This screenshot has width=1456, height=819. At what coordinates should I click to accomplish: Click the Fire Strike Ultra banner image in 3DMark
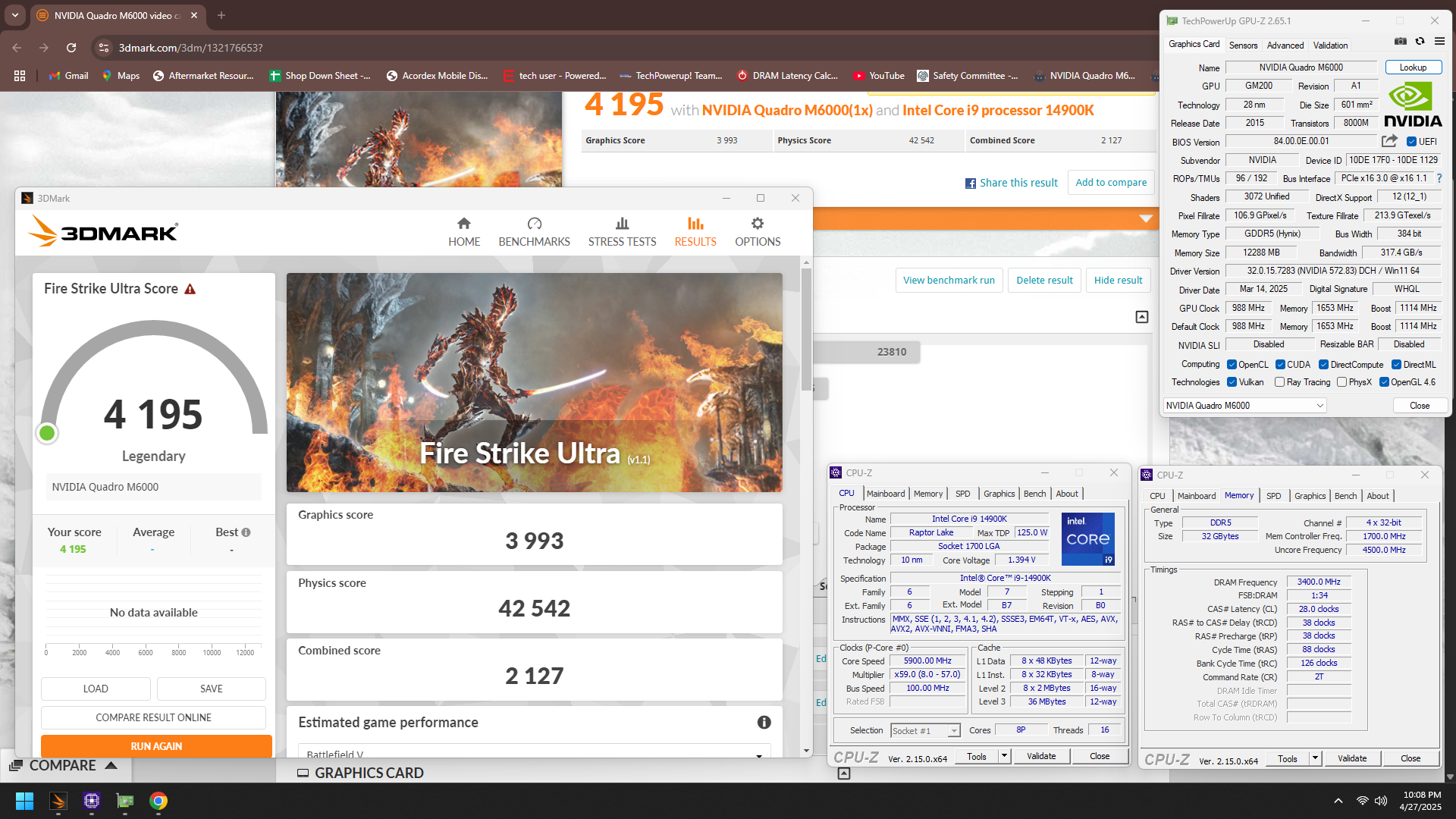534,382
